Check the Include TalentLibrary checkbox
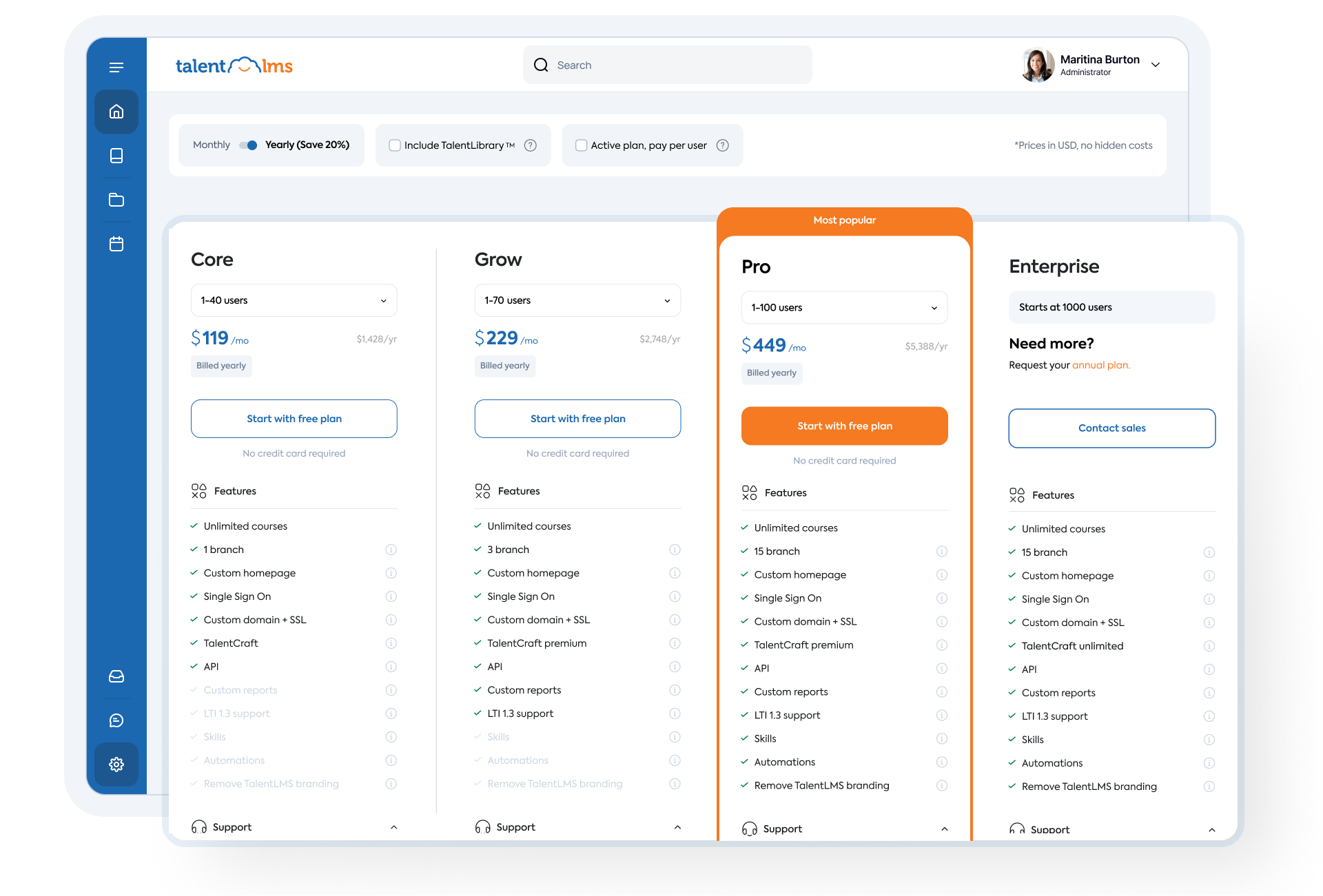This screenshot has height=896, width=1323. tap(395, 145)
